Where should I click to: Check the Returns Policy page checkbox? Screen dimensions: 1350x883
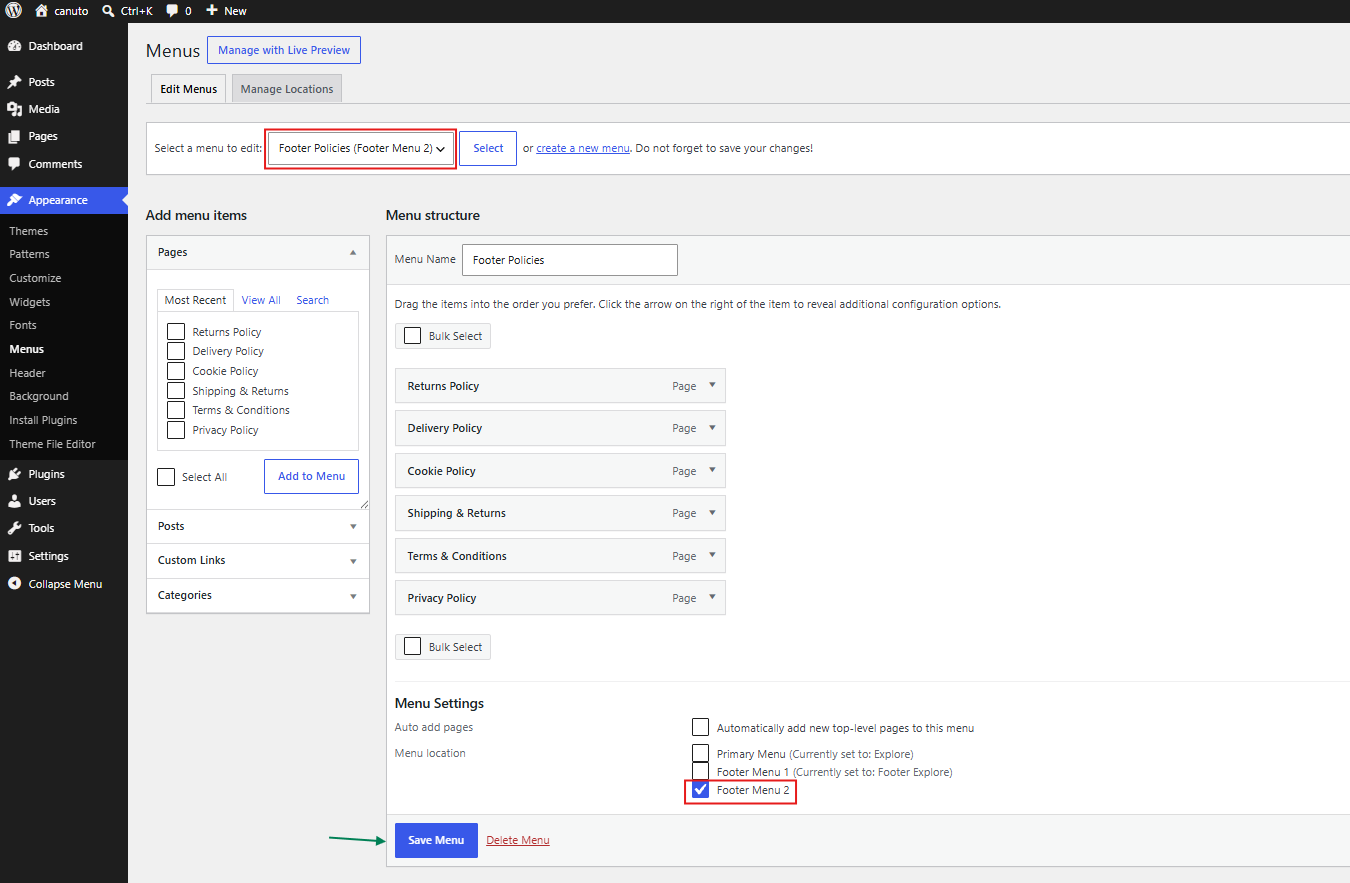(x=176, y=332)
